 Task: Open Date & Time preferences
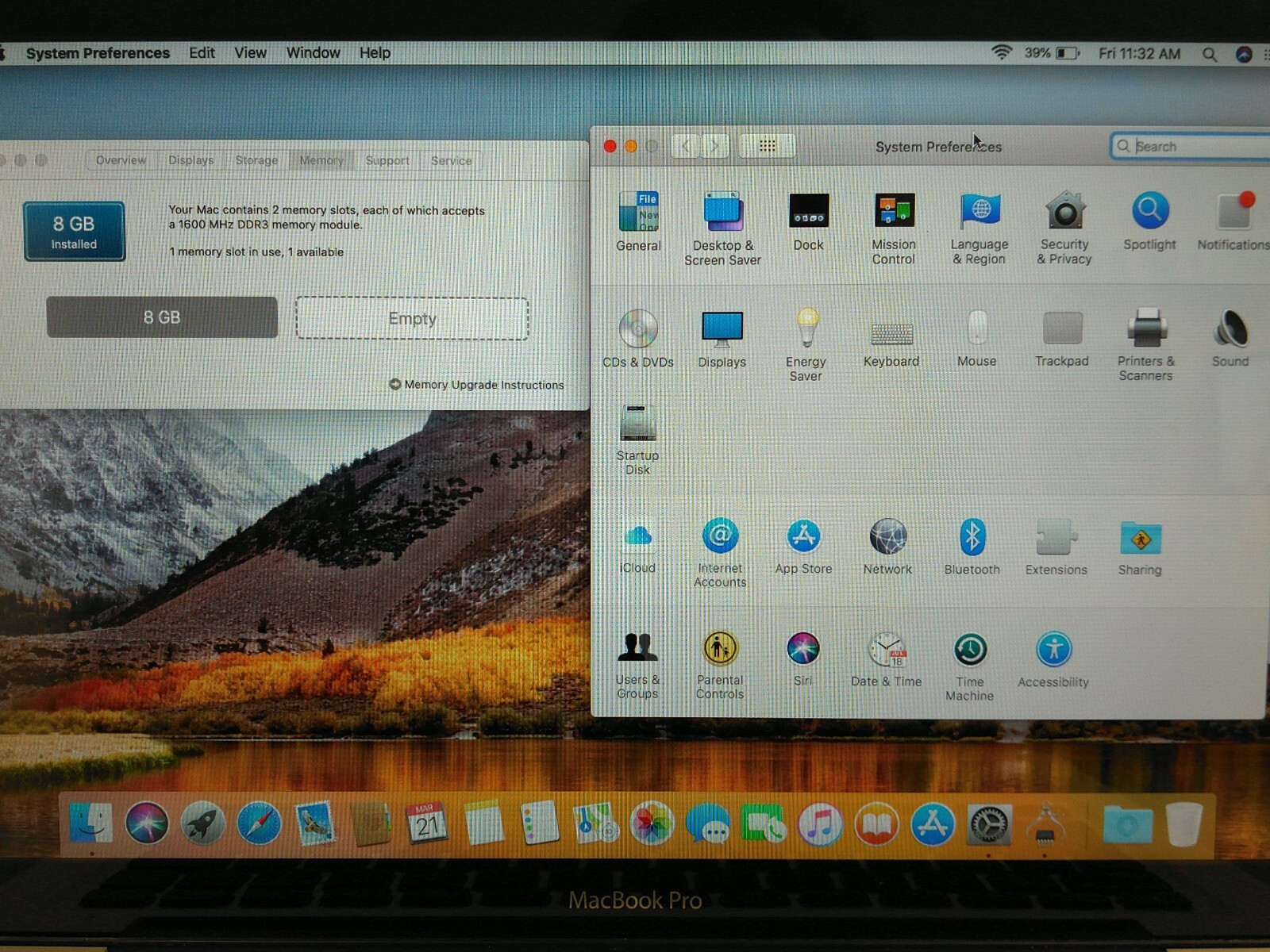887,659
